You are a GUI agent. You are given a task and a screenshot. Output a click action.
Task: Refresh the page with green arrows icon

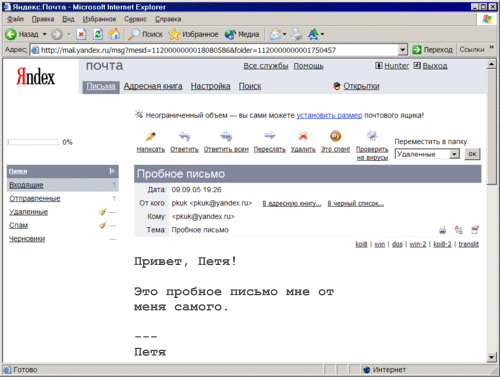point(98,34)
